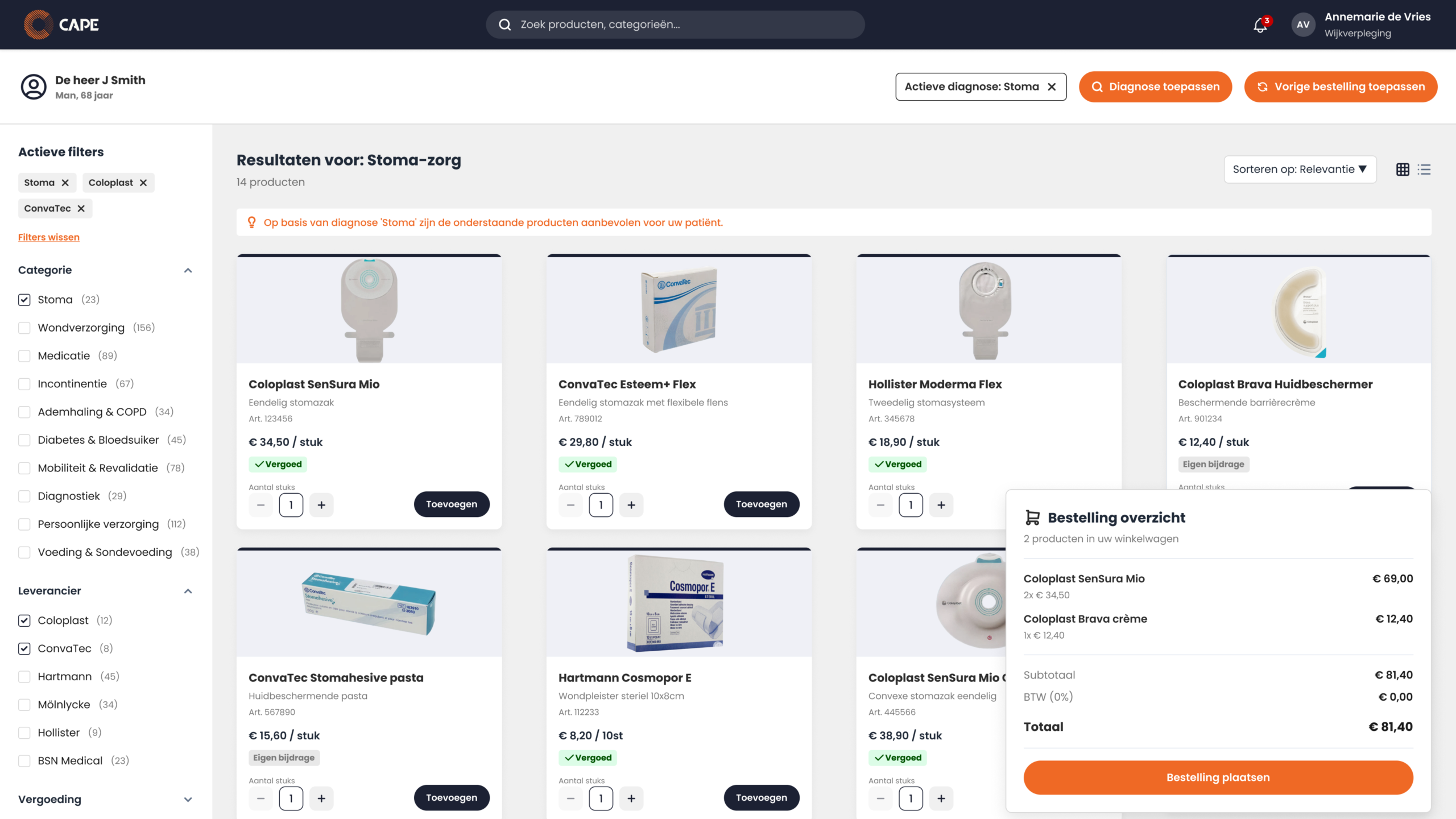Screen dimensions: 1456x819
Task: Click Bestelling plaatsen button
Action: (1218, 777)
